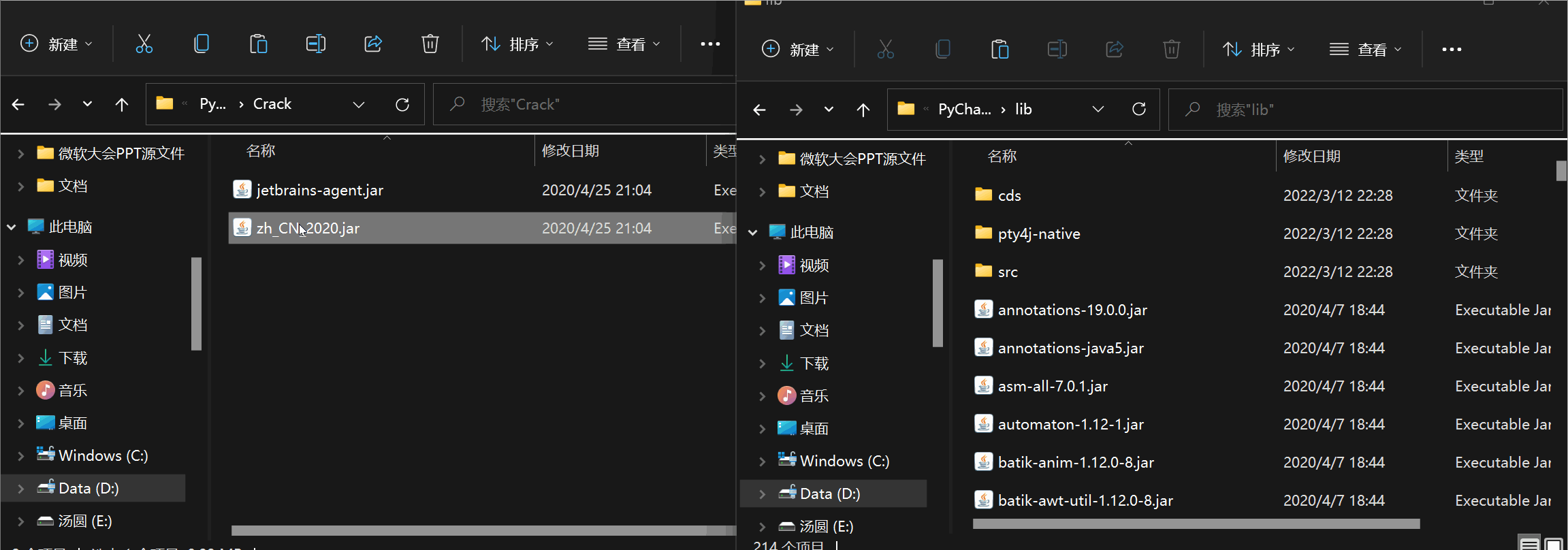Go forward in the Crack window
This screenshot has height=550, width=1568.
click(x=54, y=105)
